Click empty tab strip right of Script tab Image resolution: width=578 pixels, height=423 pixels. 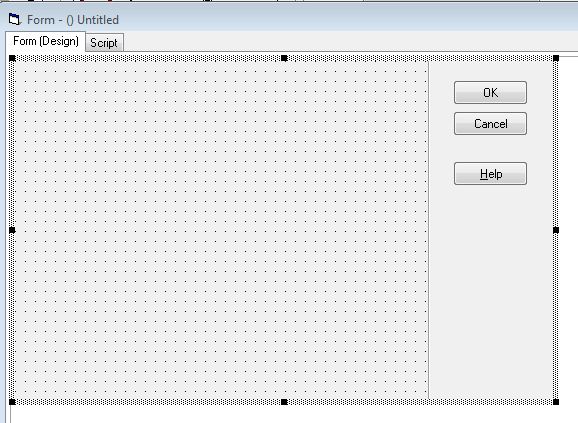(x=350, y=42)
